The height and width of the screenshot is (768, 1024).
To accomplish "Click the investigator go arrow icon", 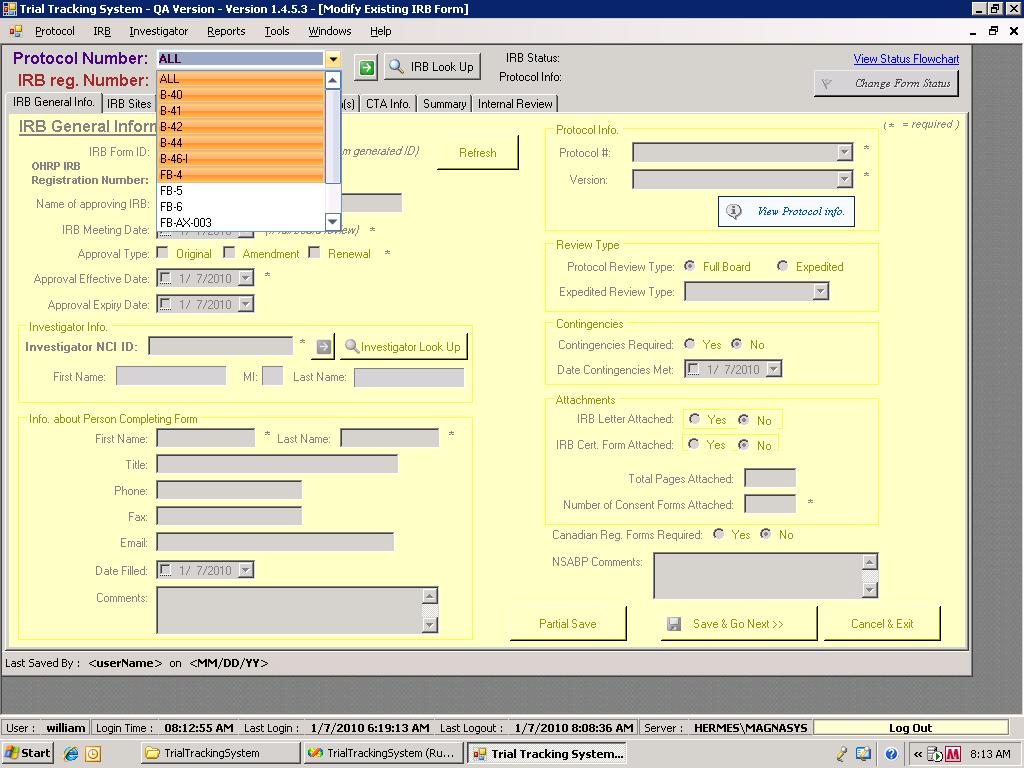I will (323, 347).
